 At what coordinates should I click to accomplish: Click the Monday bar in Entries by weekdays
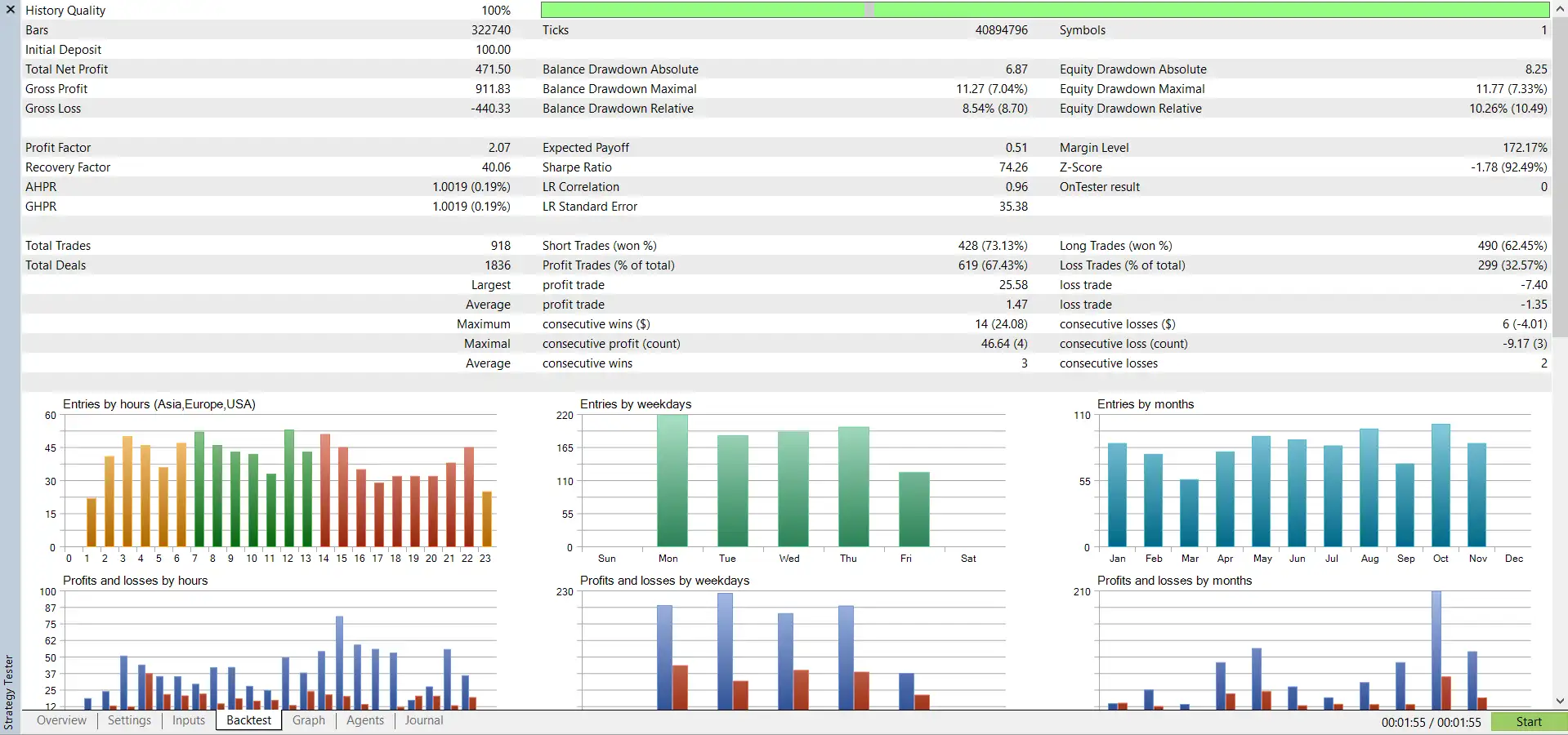(x=672, y=480)
